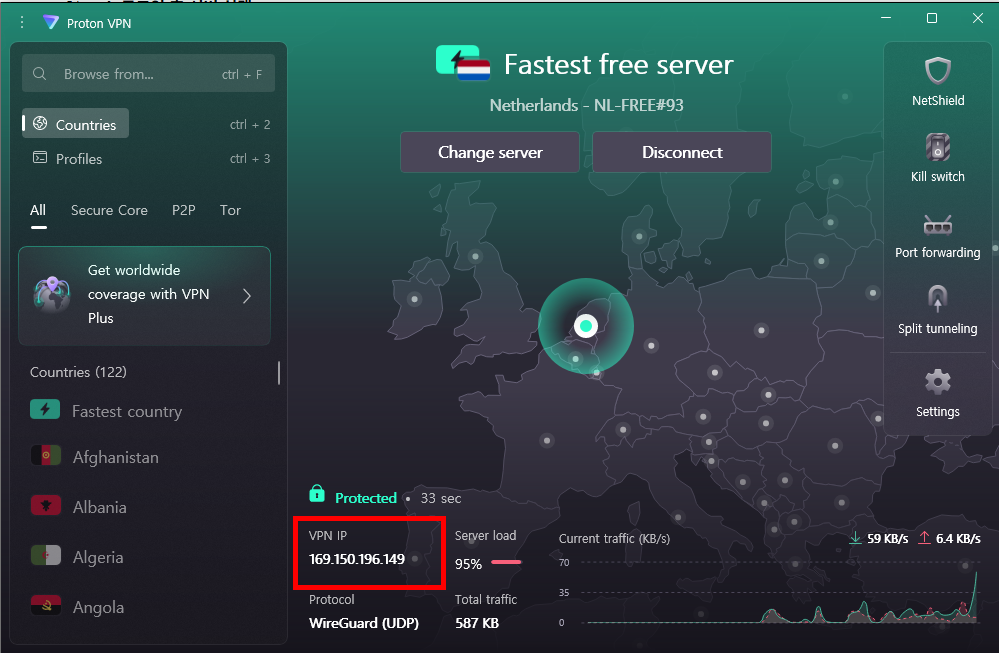Maximize the Proton VPN window
Image resolution: width=999 pixels, height=653 pixels.
(931, 18)
